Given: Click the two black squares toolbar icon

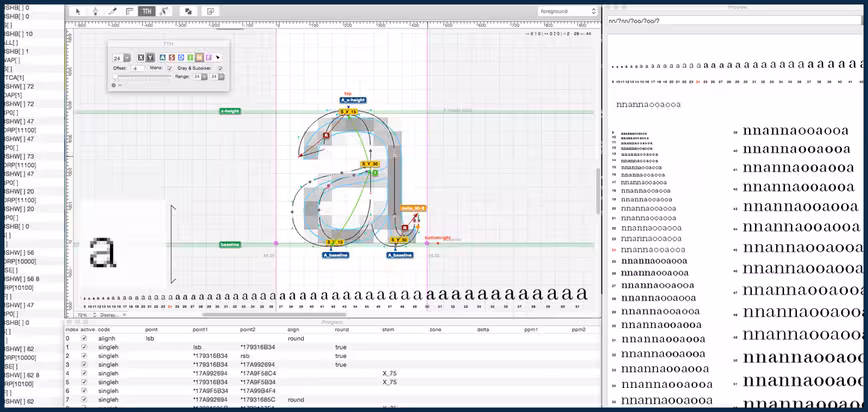Looking at the screenshot, I should [188, 11].
